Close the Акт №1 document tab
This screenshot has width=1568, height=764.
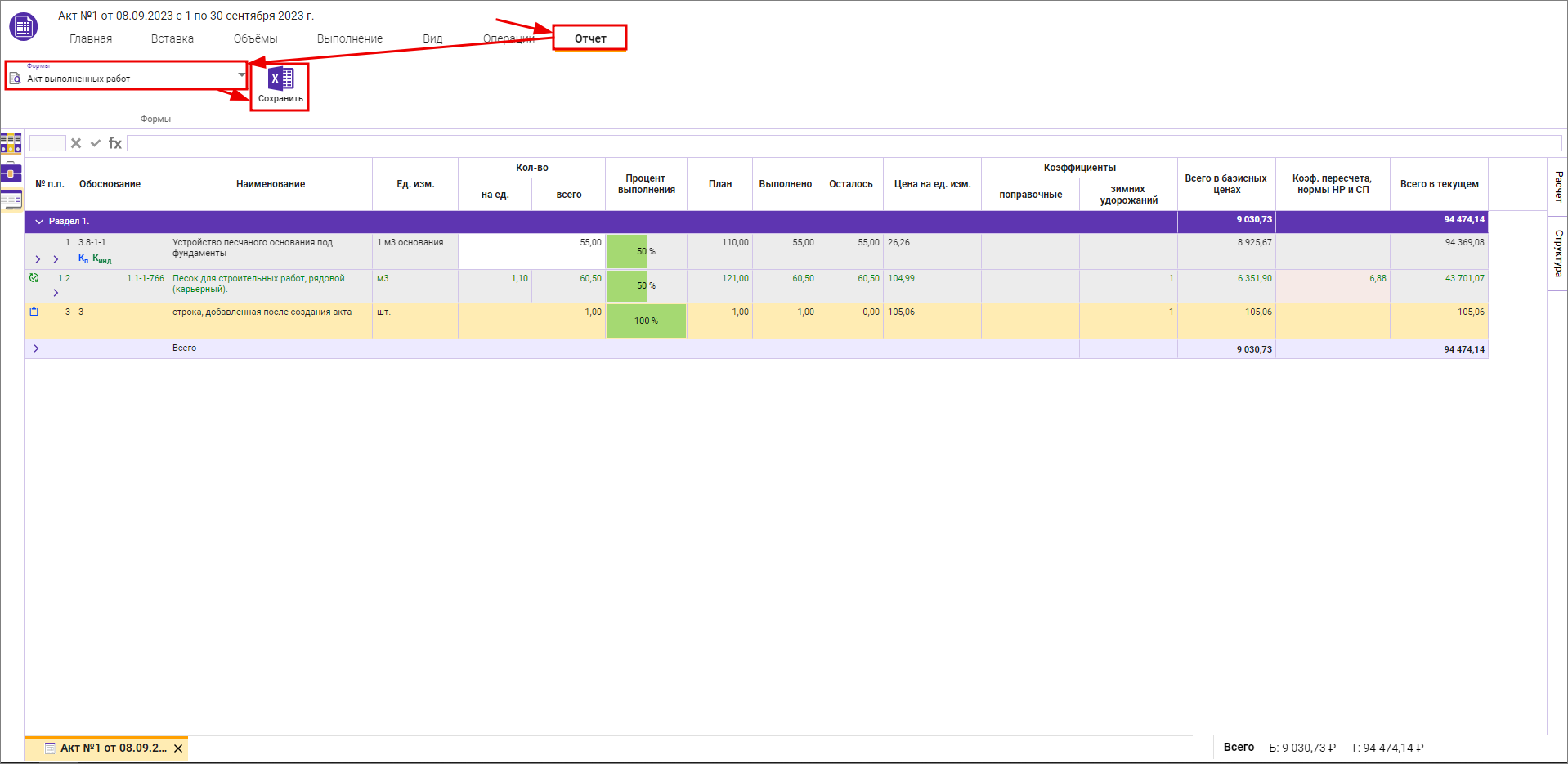coord(178,748)
